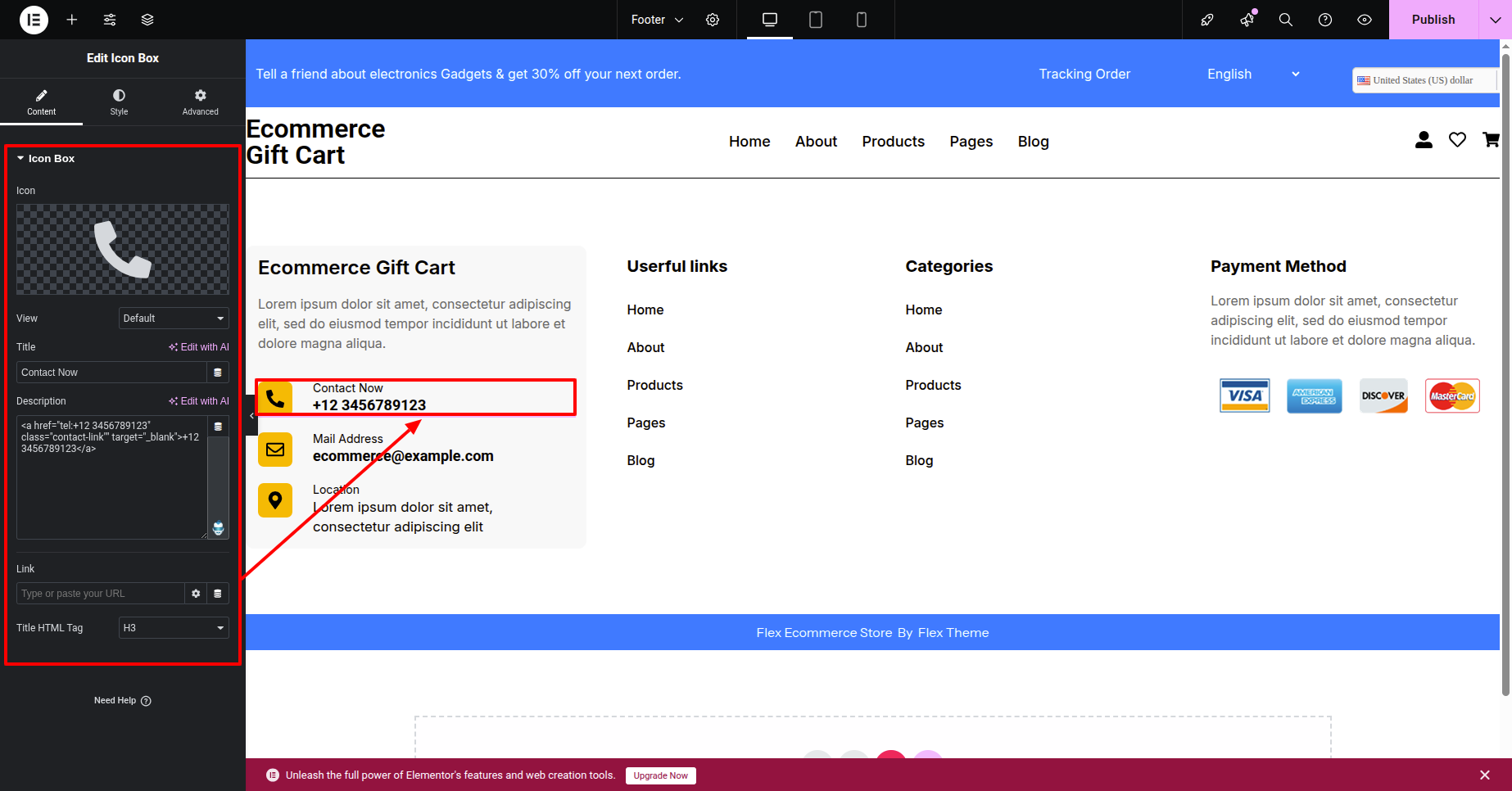Click the yellow mail envelope icon

(x=275, y=449)
